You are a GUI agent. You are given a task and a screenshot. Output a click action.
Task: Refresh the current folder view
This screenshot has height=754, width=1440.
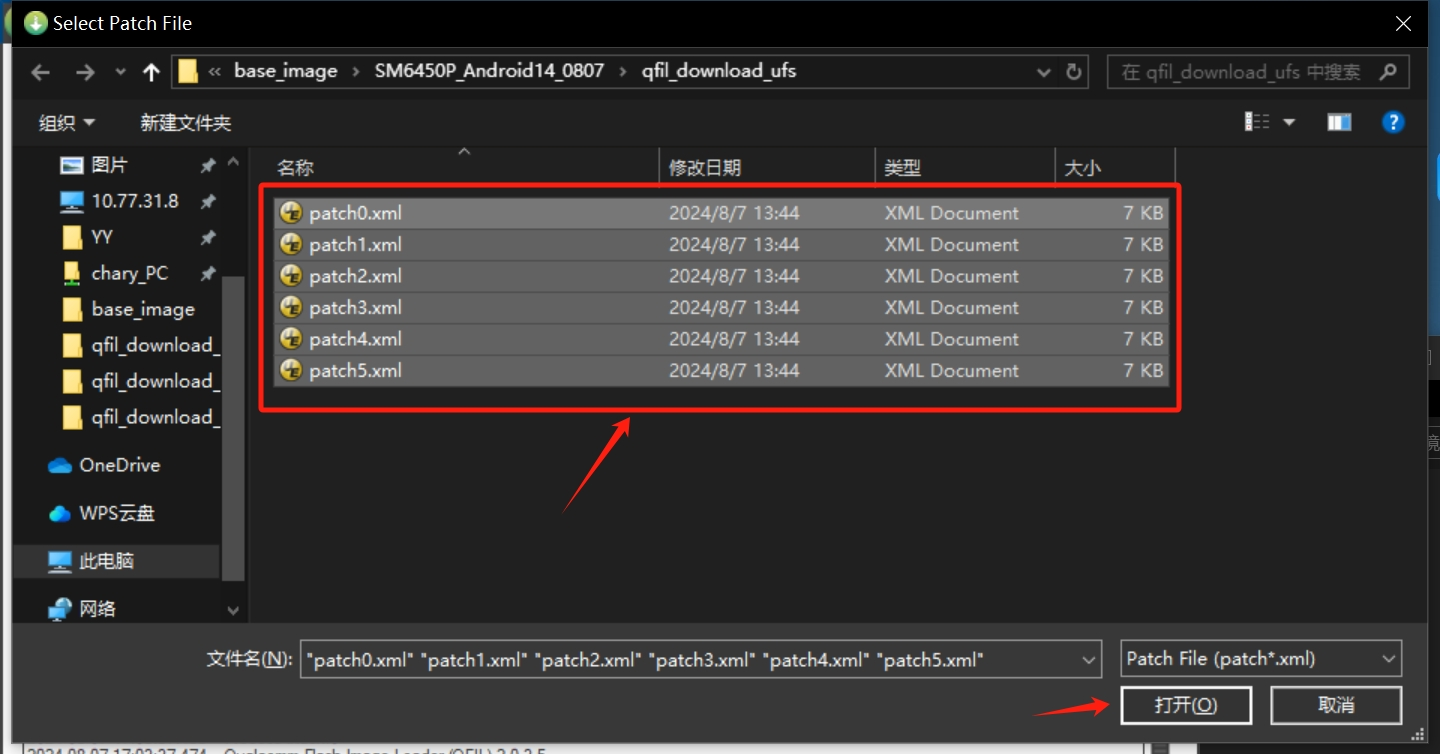point(1074,72)
